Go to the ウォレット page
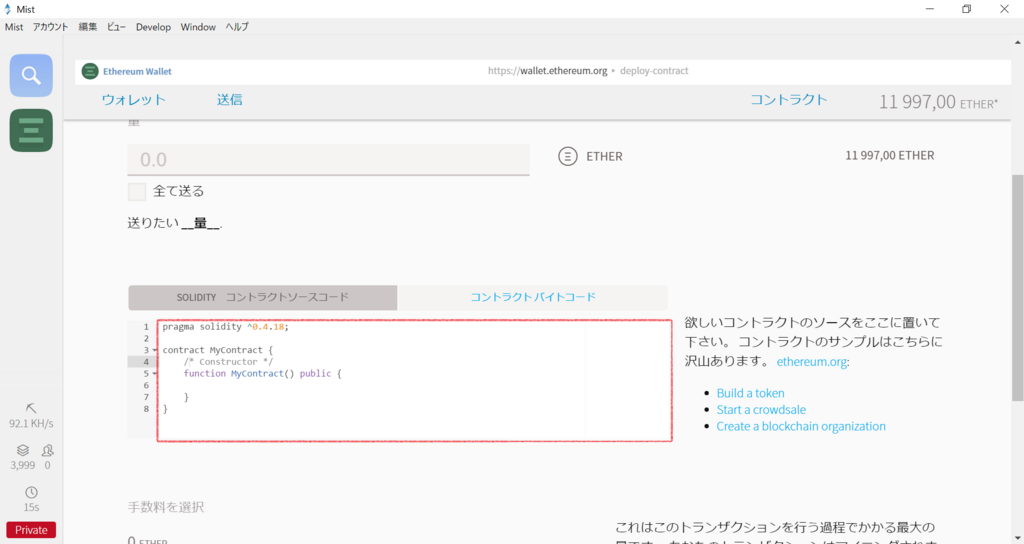The image size is (1024, 544). [x=133, y=100]
